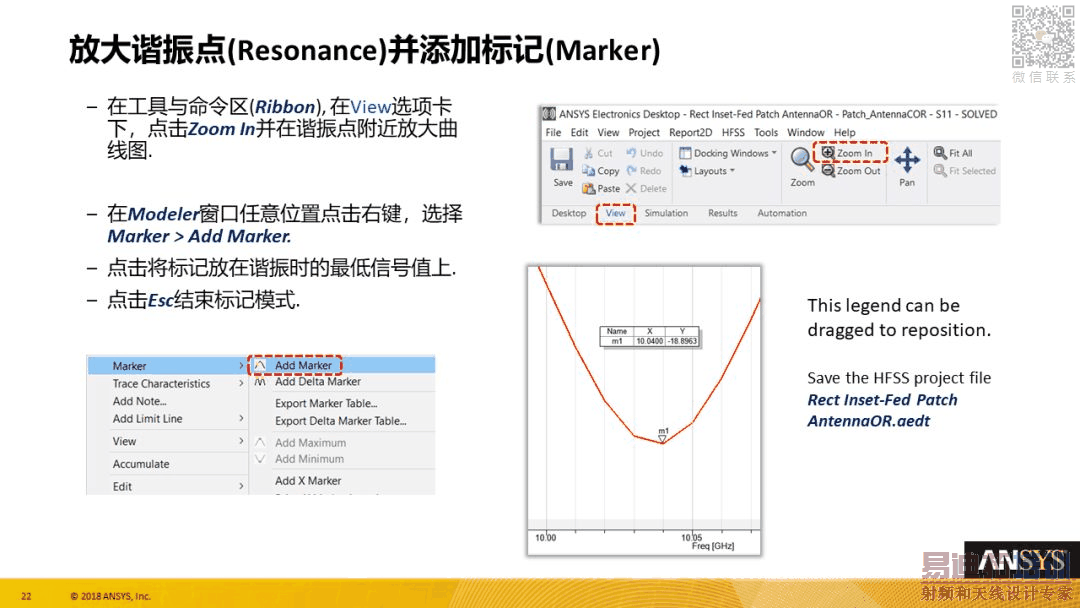The width and height of the screenshot is (1080, 608).
Task: Click the Delete X icon
Action: point(631,188)
